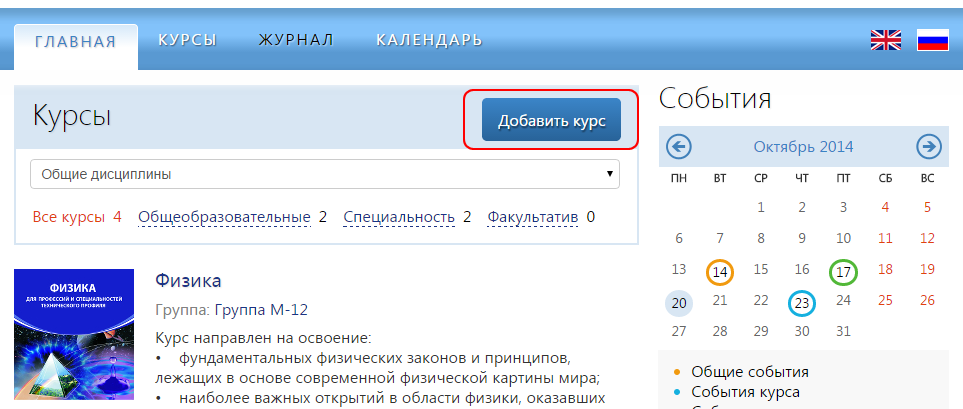Filter courses by Общеобразовательные
The image size is (963, 409).
[224, 217]
